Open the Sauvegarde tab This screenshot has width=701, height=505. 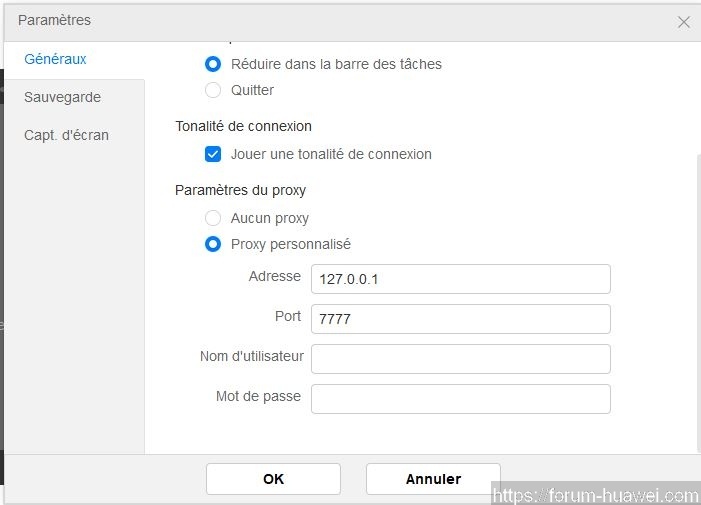click(x=63, y=97)
